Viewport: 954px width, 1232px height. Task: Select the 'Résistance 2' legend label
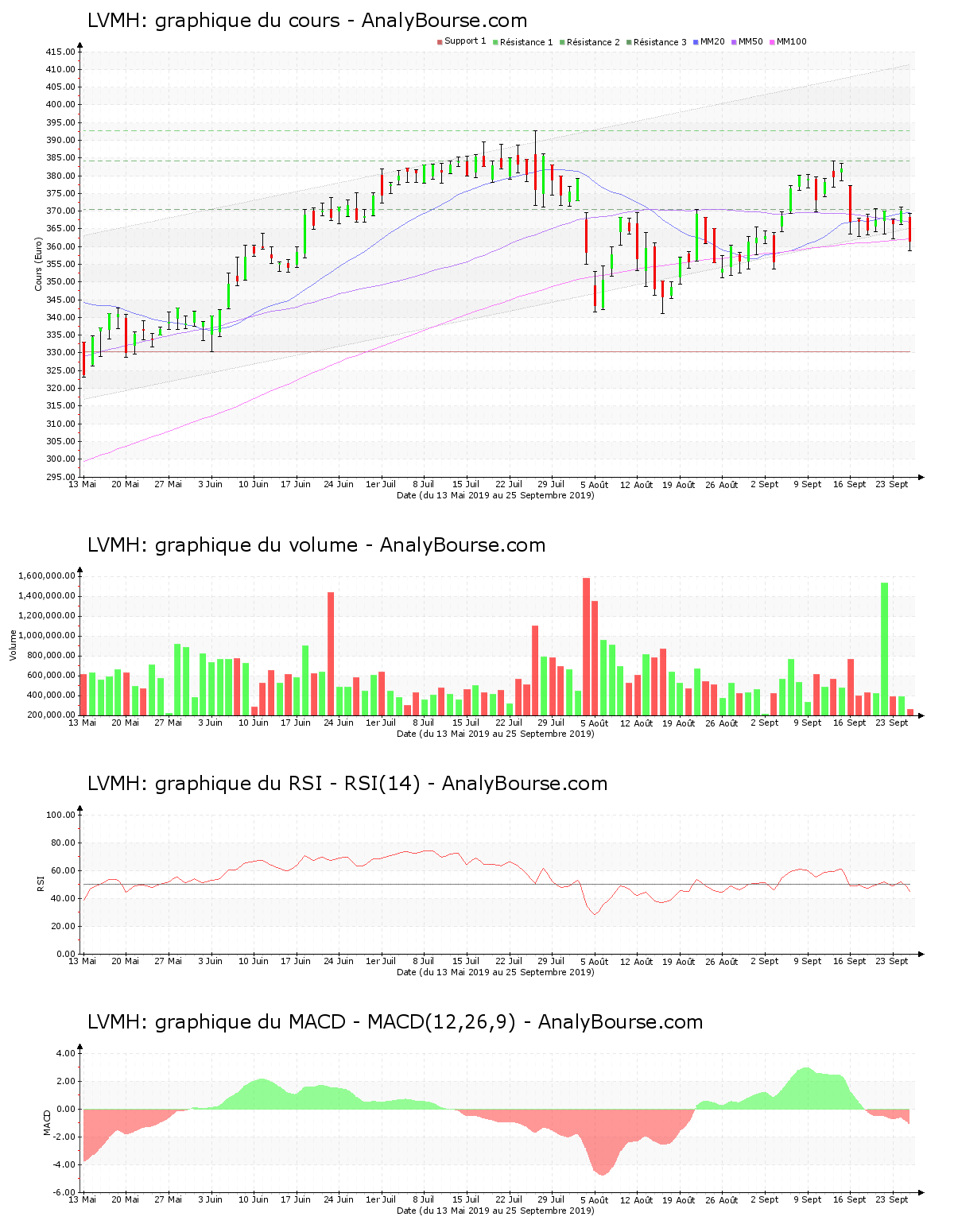tap(593, 42)
